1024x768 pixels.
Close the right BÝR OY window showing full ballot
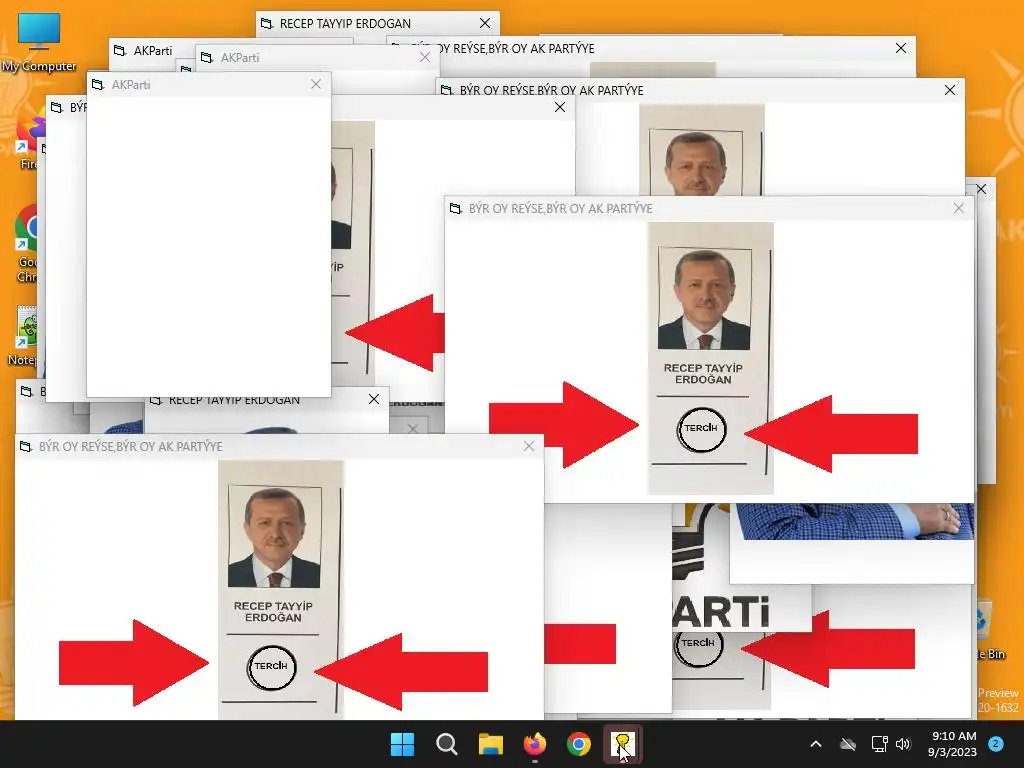[x=959, y=208]
